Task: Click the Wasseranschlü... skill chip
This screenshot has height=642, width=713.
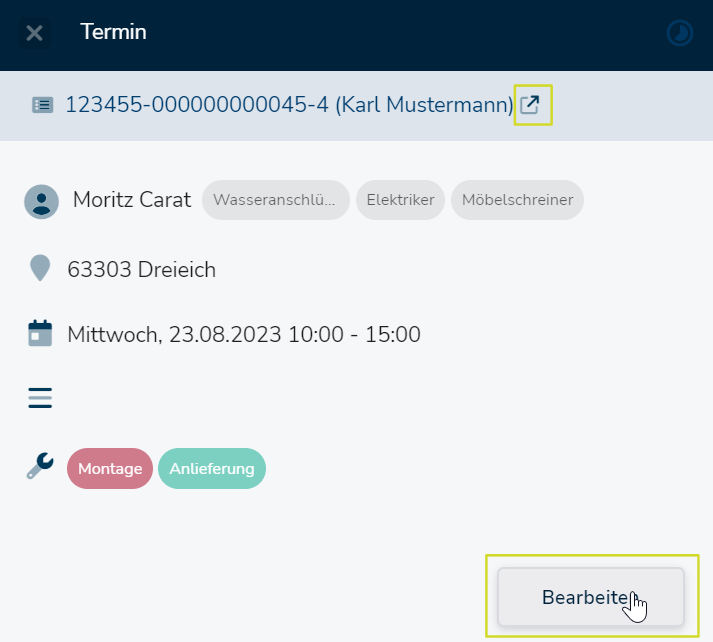Action: 276,200
